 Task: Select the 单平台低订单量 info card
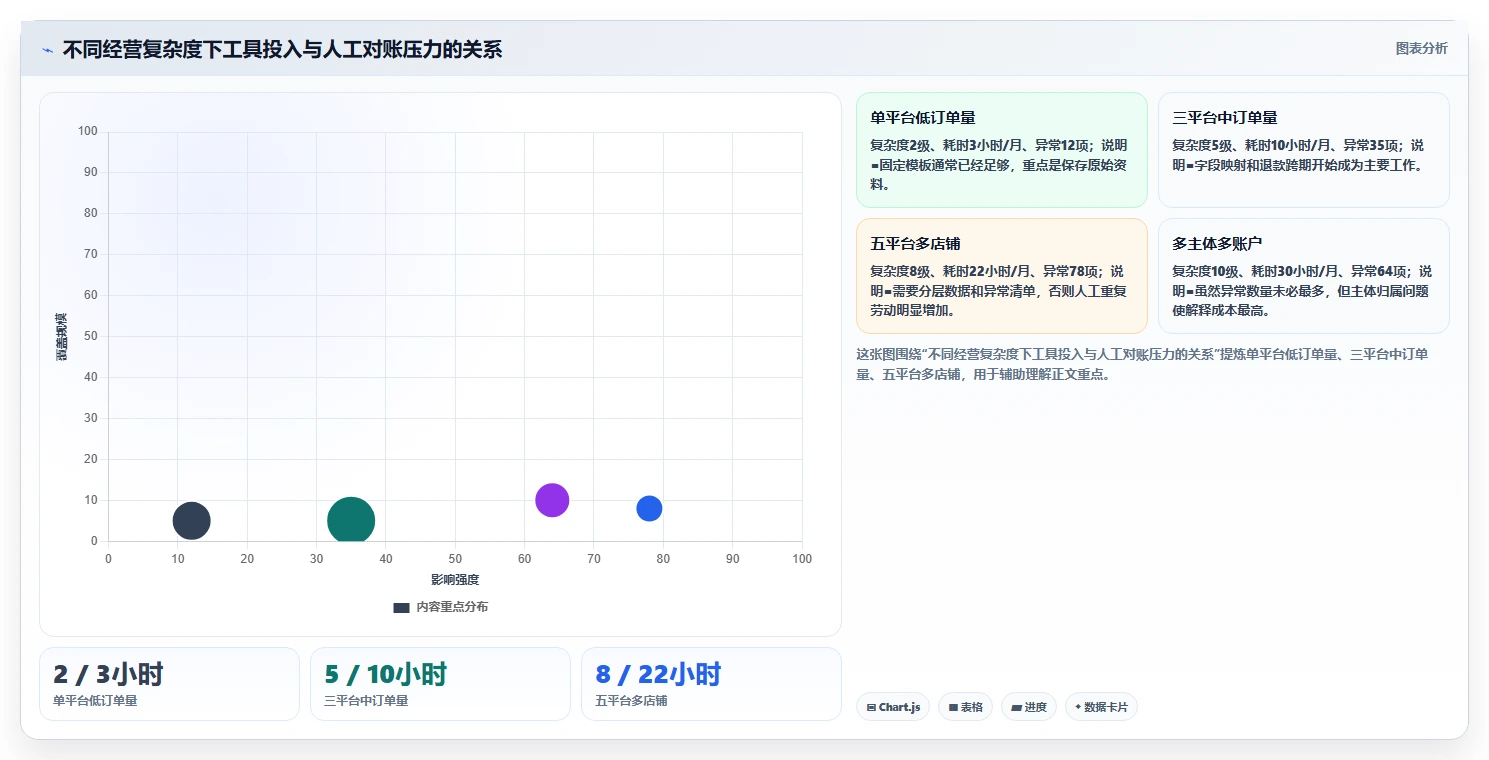pos(1001,150)
